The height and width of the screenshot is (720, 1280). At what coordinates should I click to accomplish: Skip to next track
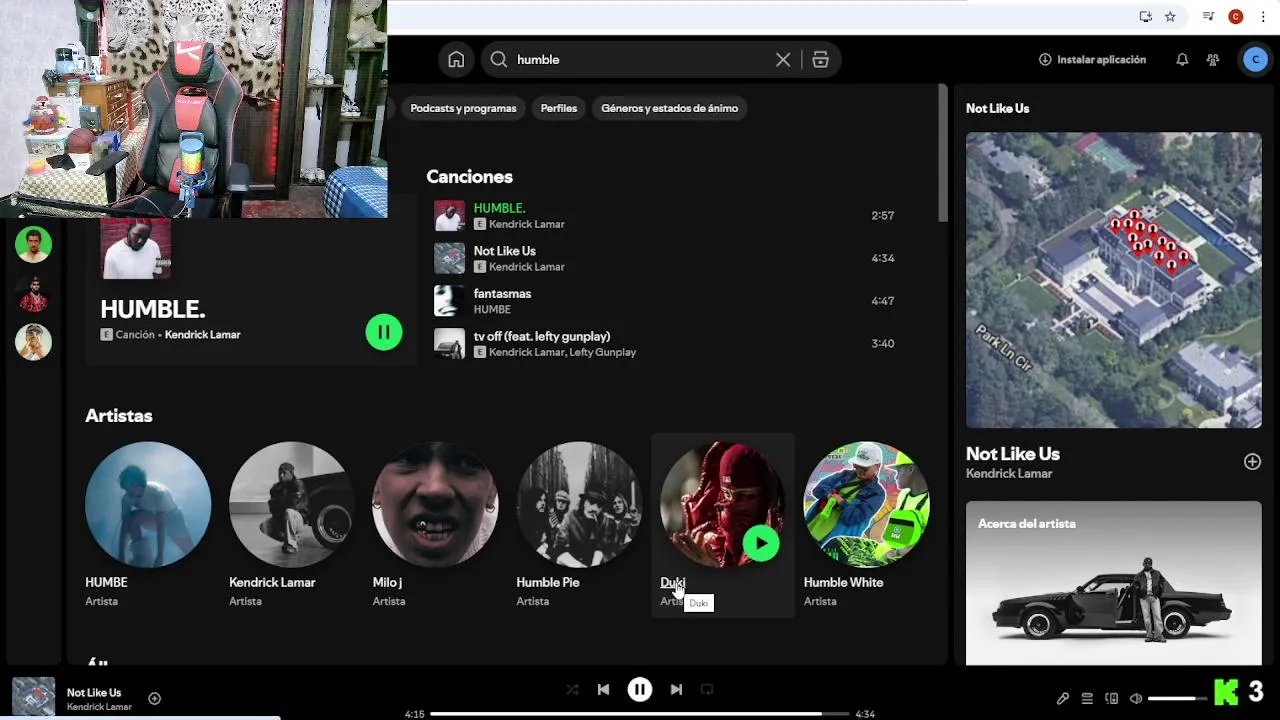(x=676, y=689)
